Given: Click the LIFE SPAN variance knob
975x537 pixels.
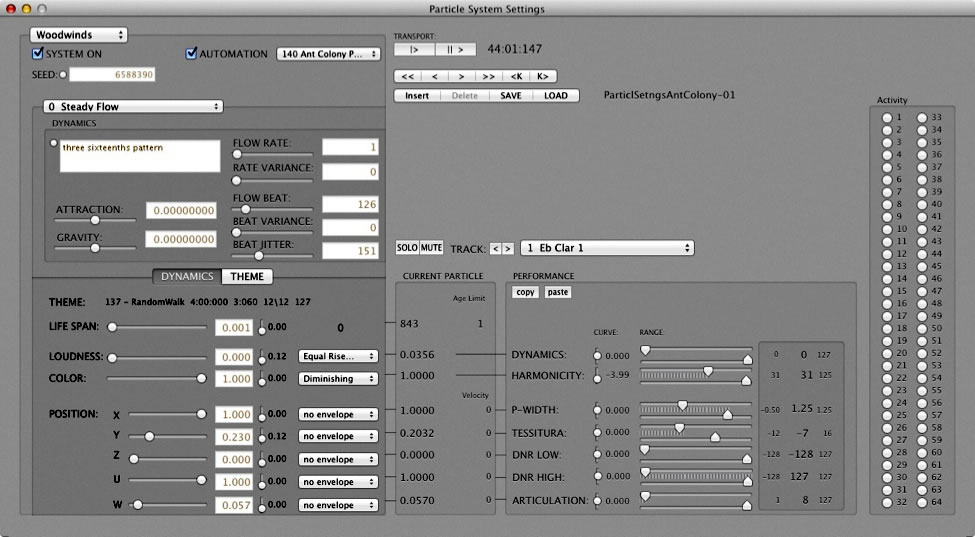Looking at the screenshot, I should click(x=262, y=329).
